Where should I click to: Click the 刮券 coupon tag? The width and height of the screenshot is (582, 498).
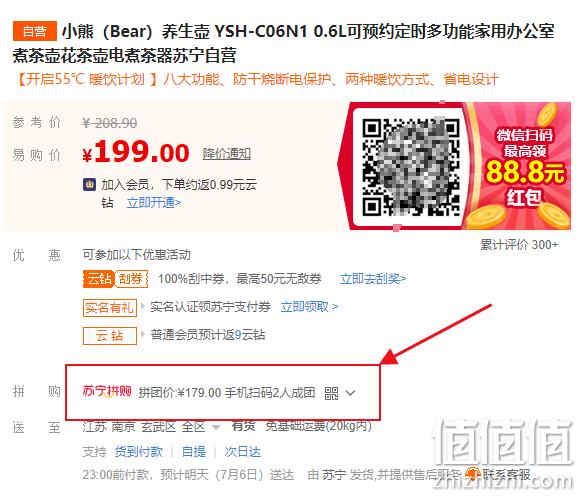pyautogui.click(x=131, y=279)
